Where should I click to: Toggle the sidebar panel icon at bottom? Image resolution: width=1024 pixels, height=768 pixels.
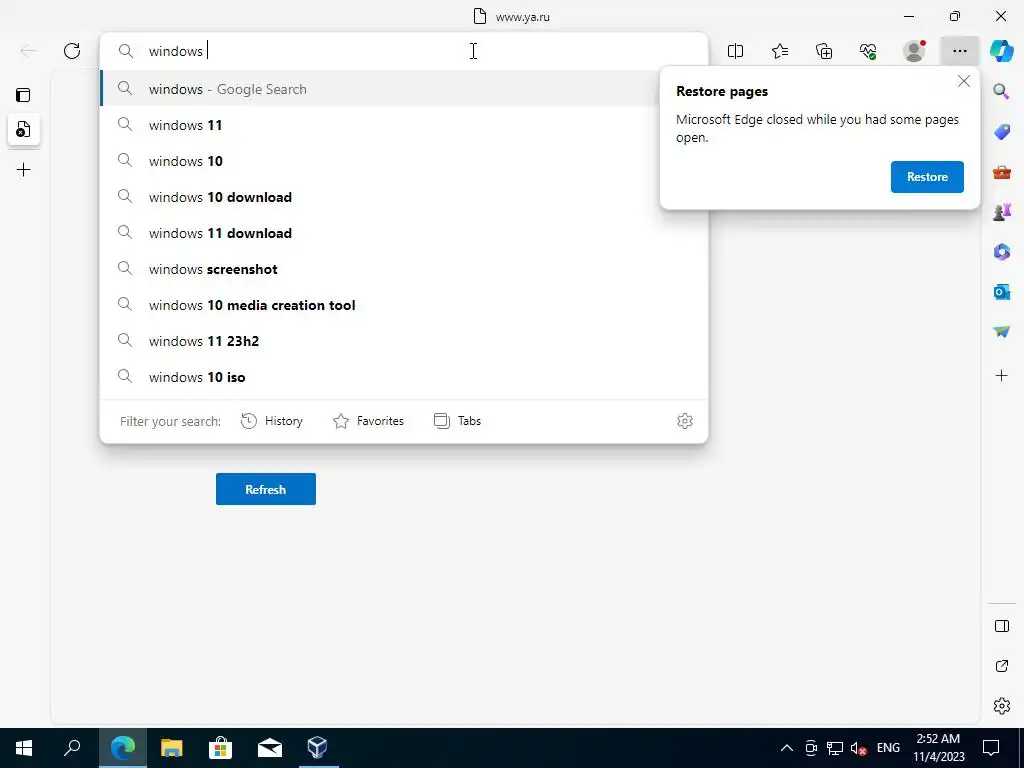tap(1002, 626)
